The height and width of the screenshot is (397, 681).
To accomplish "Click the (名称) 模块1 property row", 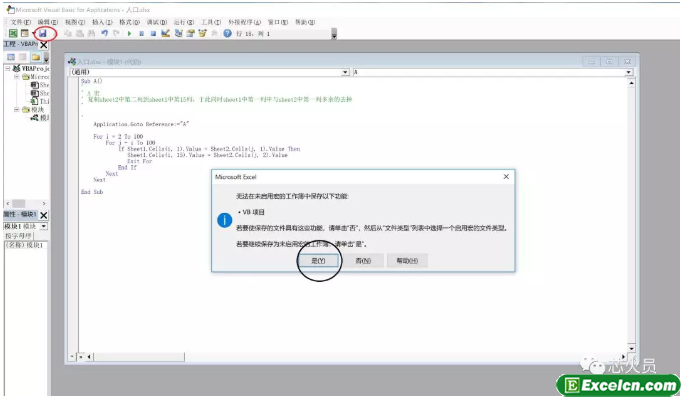I will (x=25, y=245).
